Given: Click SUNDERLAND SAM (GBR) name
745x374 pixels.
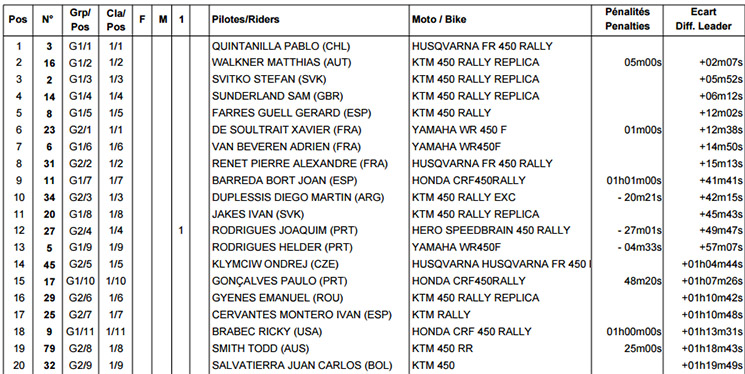Looking at the screenshot, I should [x=277, y=96].
